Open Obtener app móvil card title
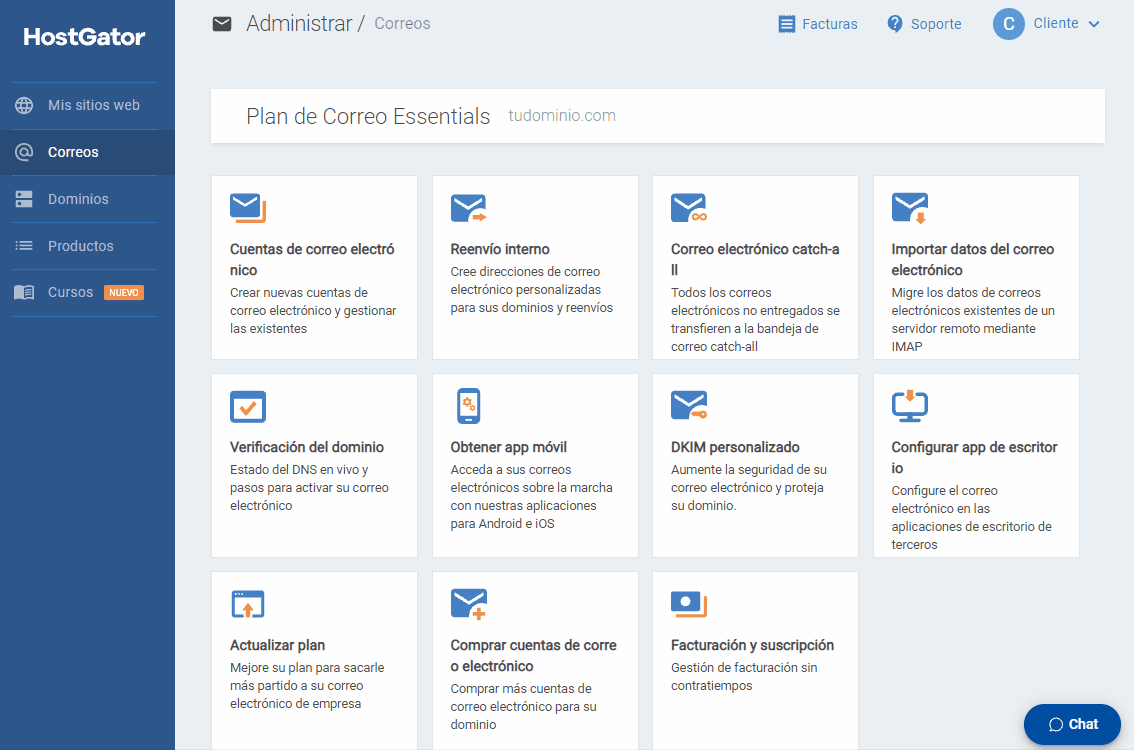1134x750 pixels. point(508,447)
